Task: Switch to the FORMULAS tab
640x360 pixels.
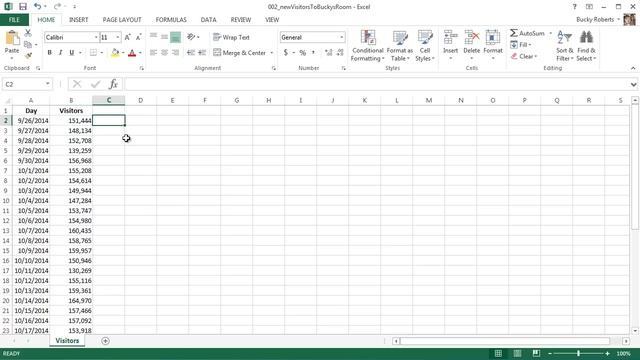Action: [x=171, y=20]
